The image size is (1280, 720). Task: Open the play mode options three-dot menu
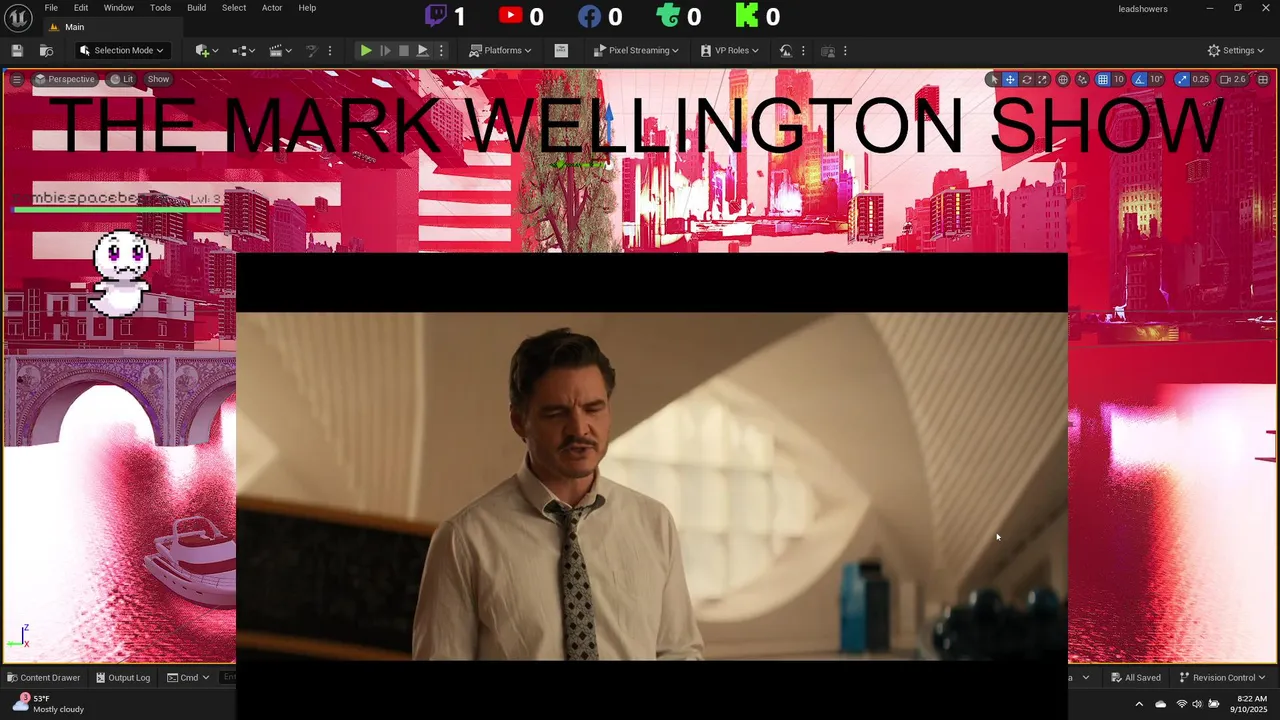(x=441, y=51)
